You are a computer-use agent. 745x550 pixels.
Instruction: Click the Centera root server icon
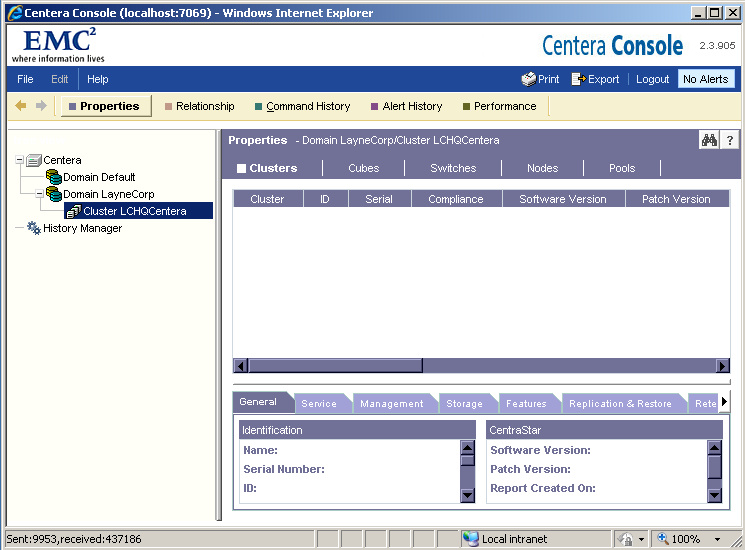point(34,160)
